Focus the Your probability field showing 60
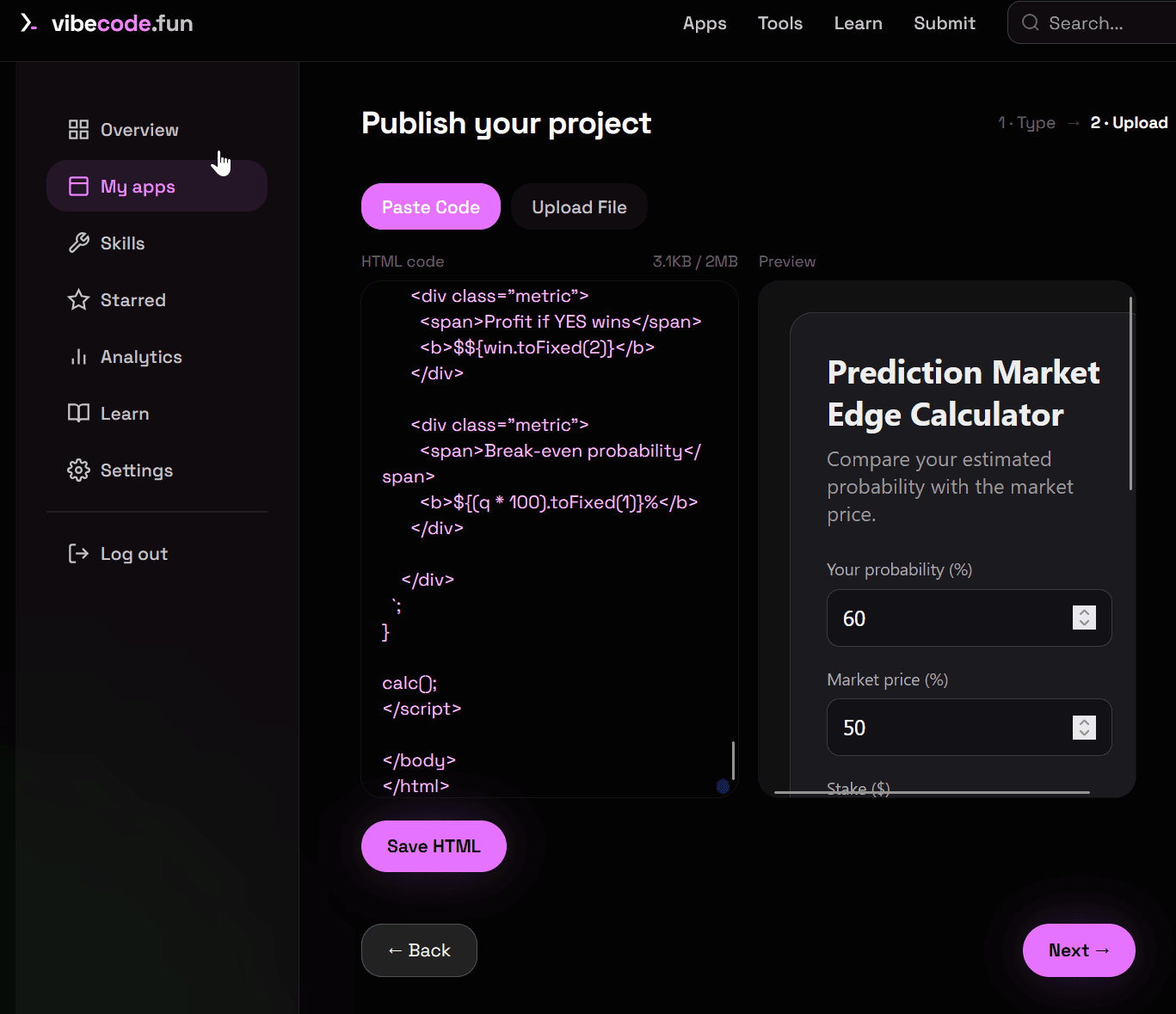Viewport: 1176px width, 1014px height. 969,618
